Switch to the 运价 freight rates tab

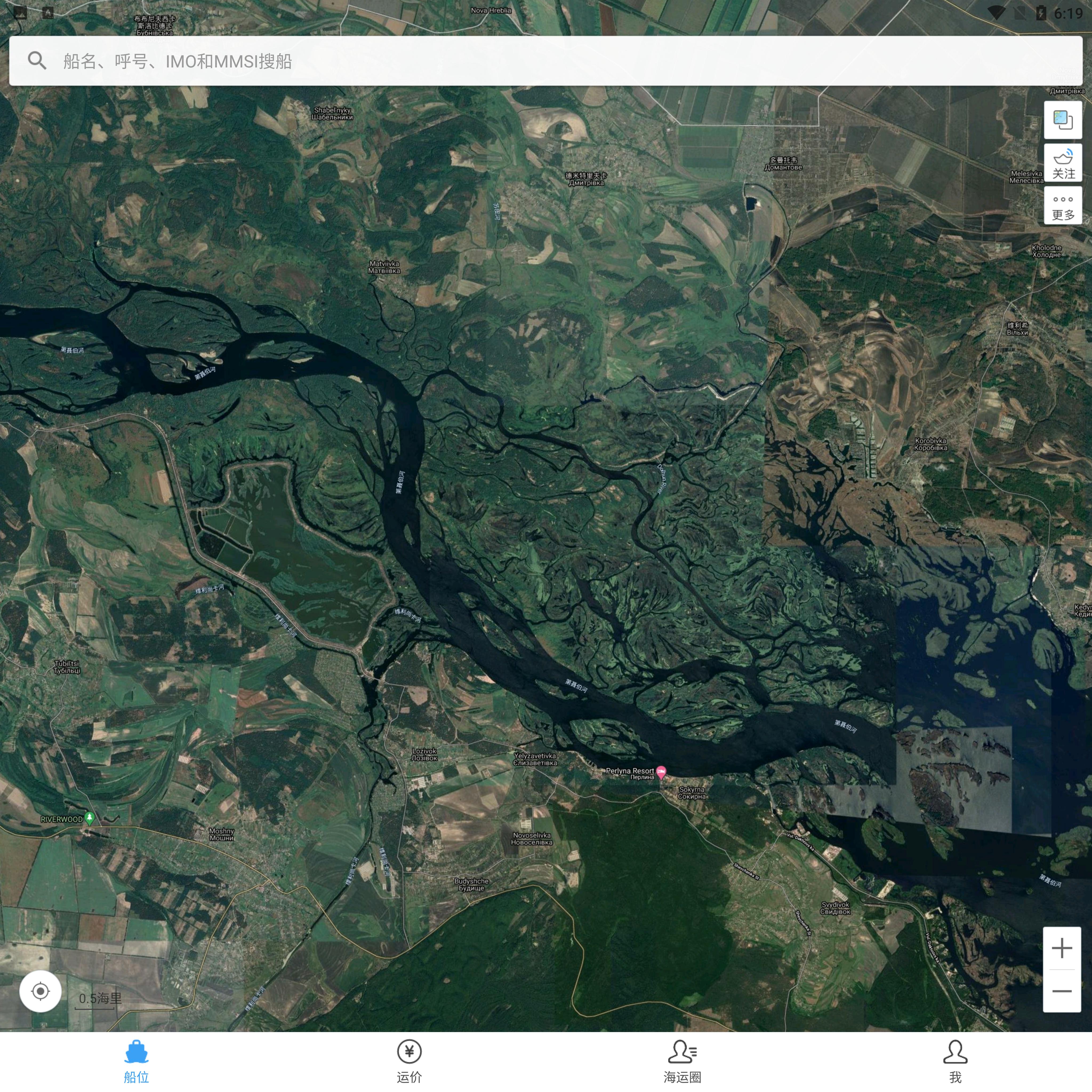409,1062
